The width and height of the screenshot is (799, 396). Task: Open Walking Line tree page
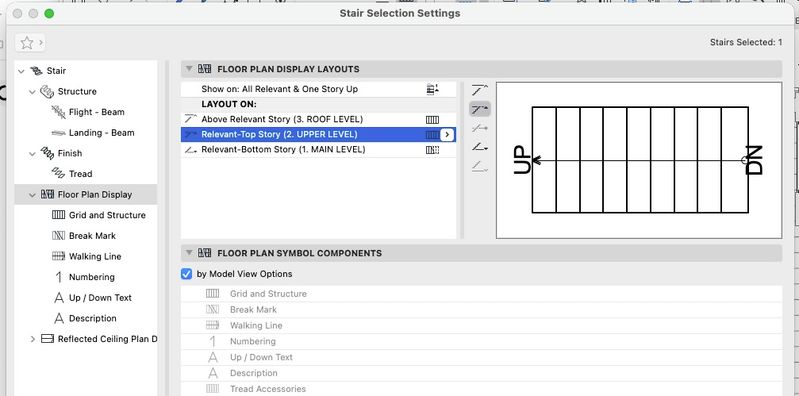95,257
